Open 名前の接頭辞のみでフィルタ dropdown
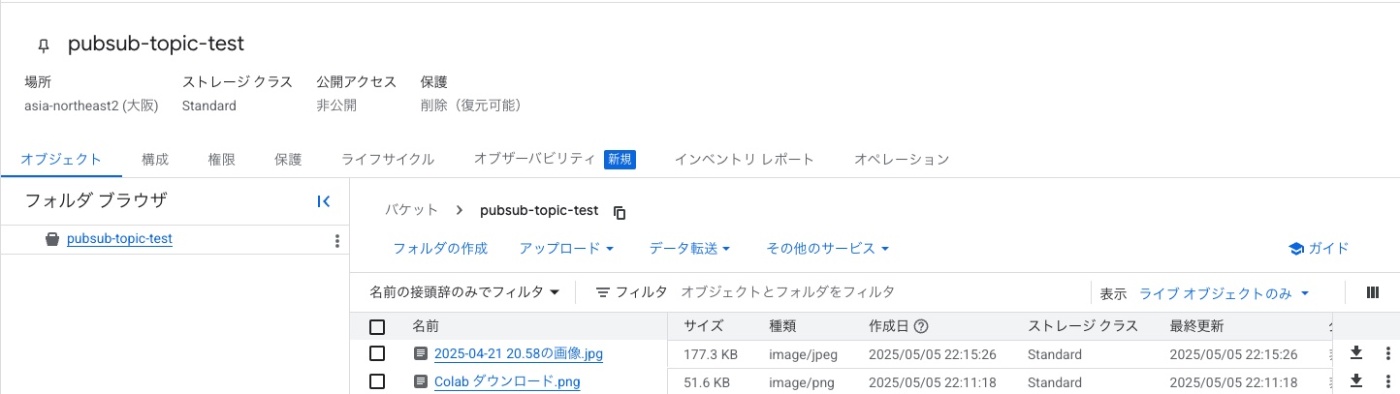 pos(465,292)
